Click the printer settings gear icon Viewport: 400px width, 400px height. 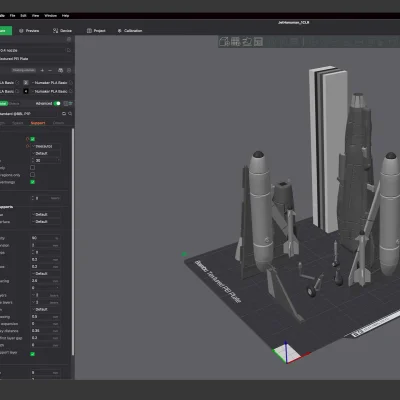(x=69, y=39)
